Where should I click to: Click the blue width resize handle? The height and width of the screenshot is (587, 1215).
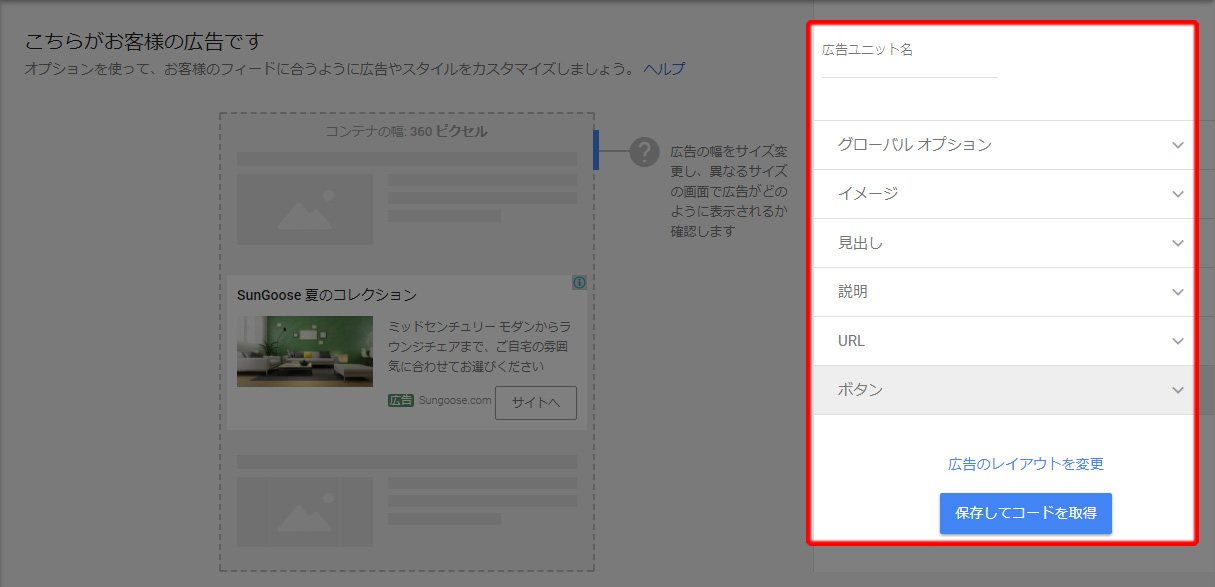tap(598, 150)
